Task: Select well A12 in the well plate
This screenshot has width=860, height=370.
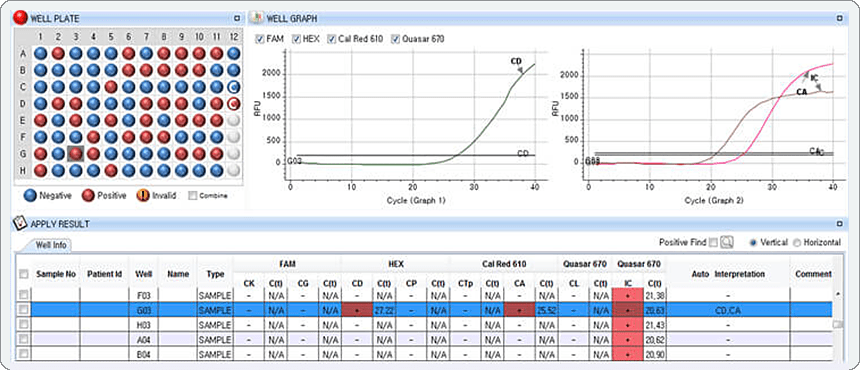Action: coord(234,53)
